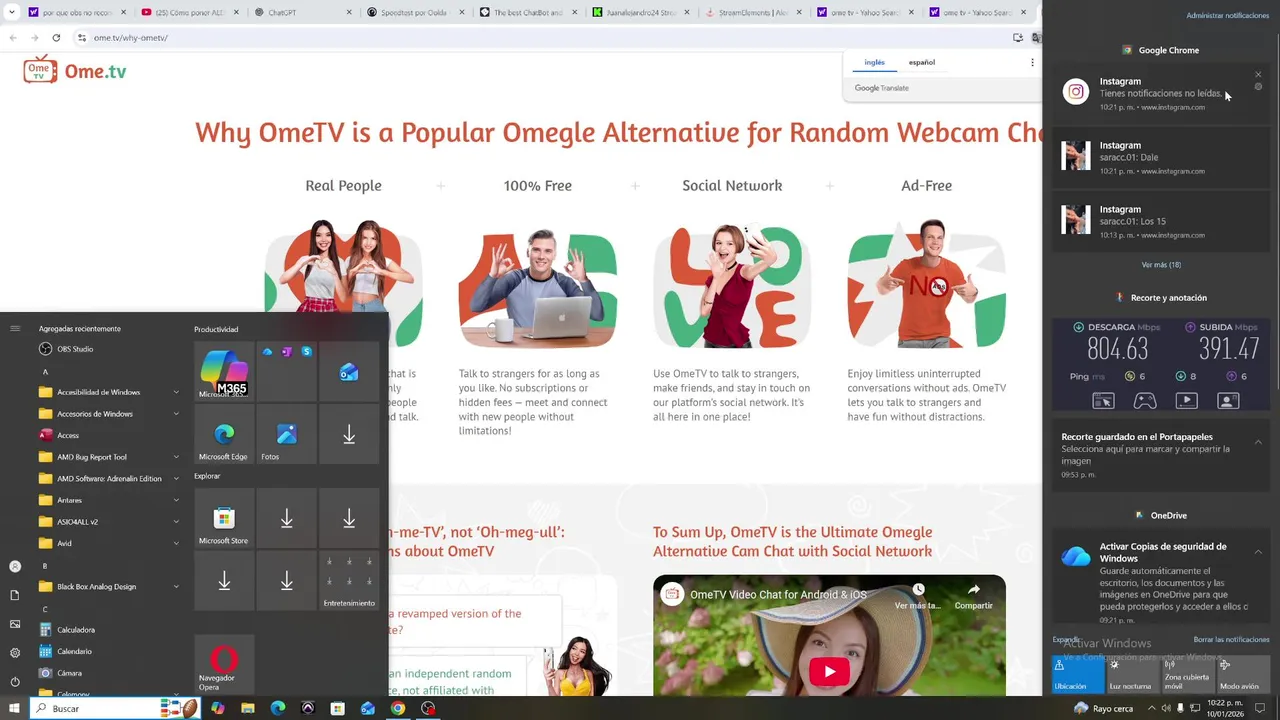Expand Accesorios de Windows folder

click(x=110, y=414)
